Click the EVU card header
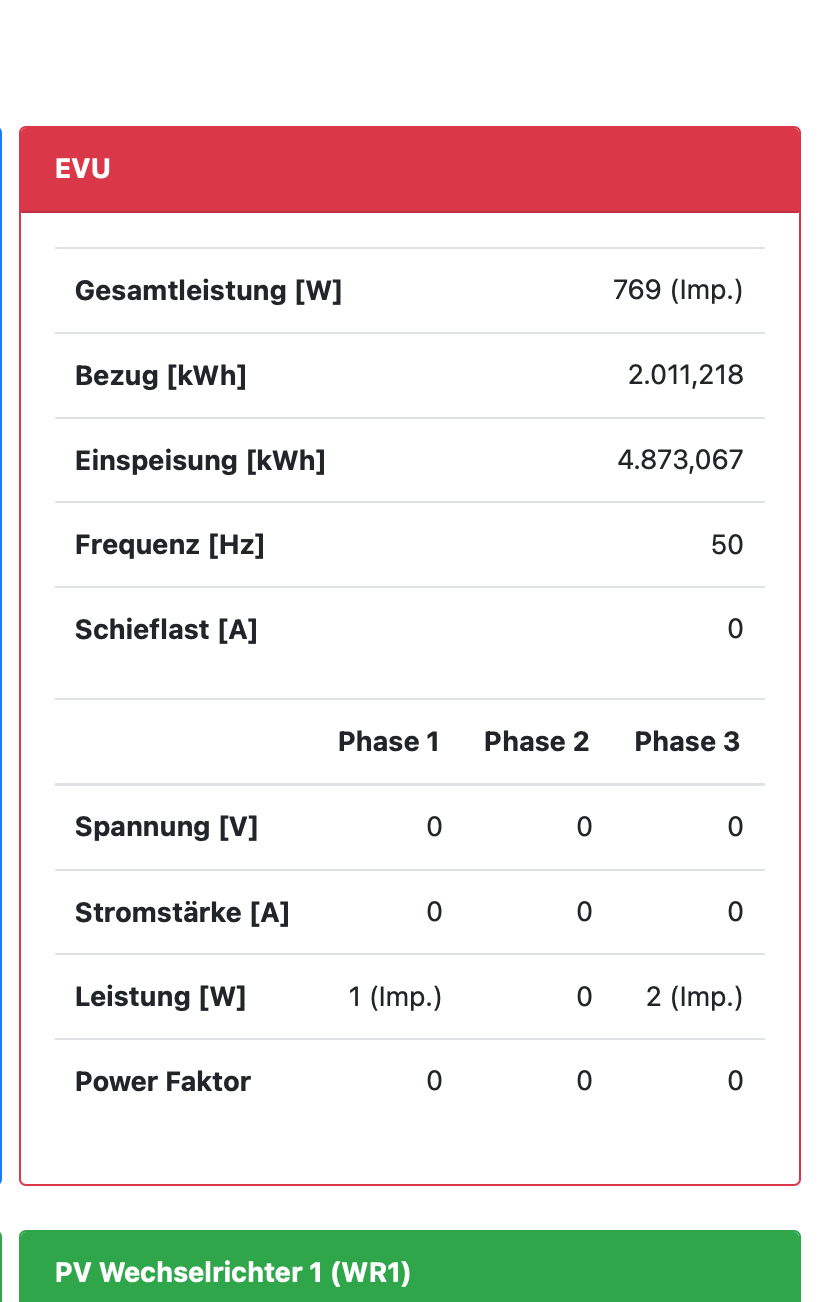 tap(410, 169)
